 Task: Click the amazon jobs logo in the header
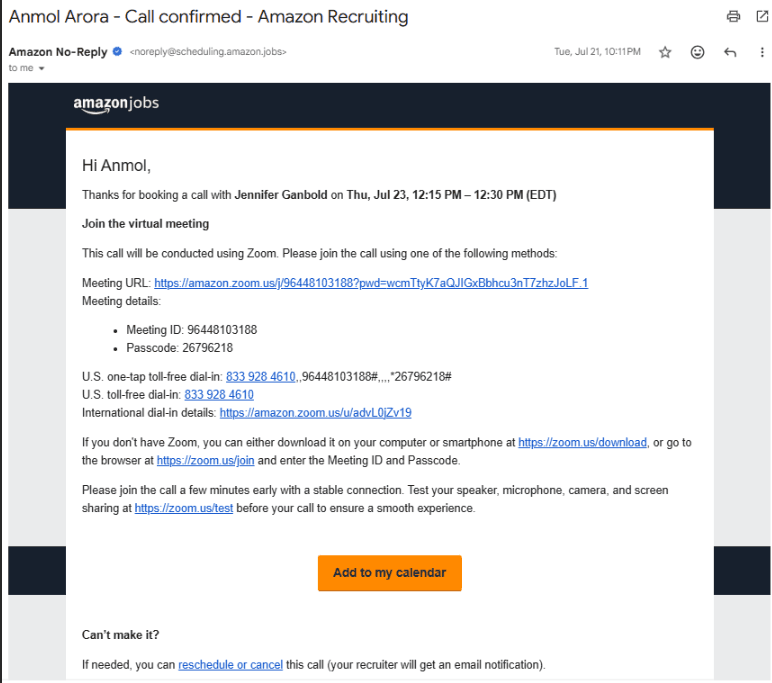pyautogui.click(x=116, y=104)
